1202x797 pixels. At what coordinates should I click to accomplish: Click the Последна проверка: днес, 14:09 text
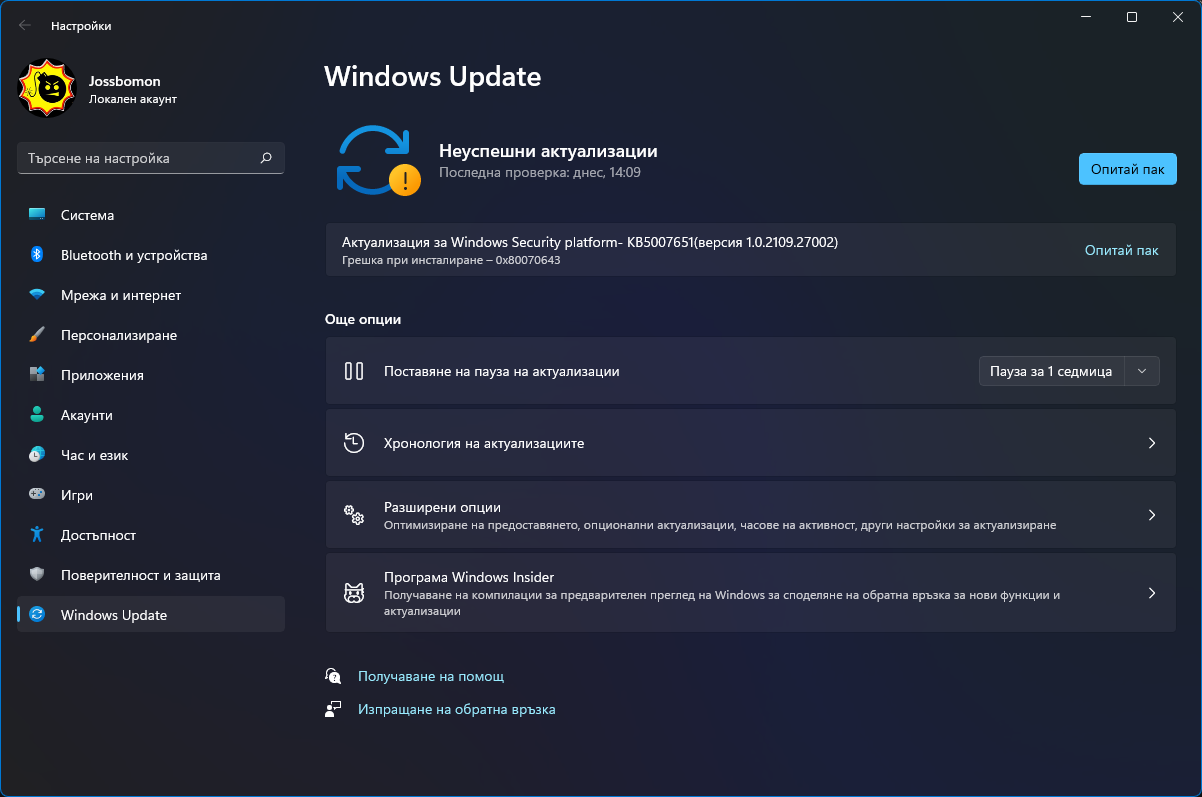tap(540, 172)
